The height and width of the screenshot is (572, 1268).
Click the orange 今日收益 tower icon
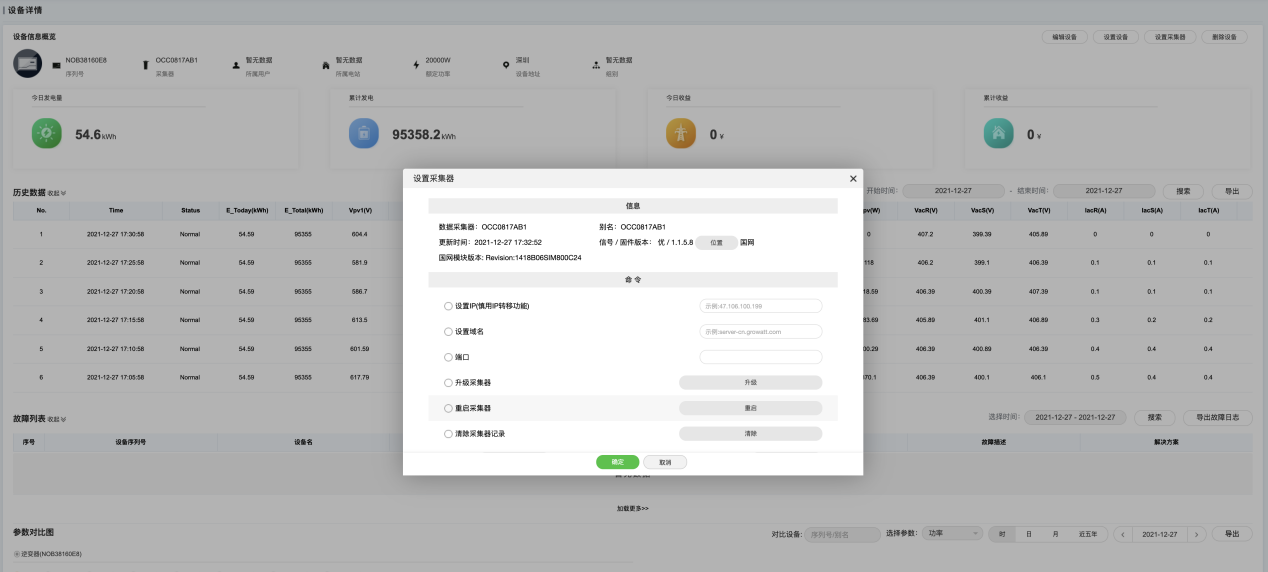[x=682, y=133]
